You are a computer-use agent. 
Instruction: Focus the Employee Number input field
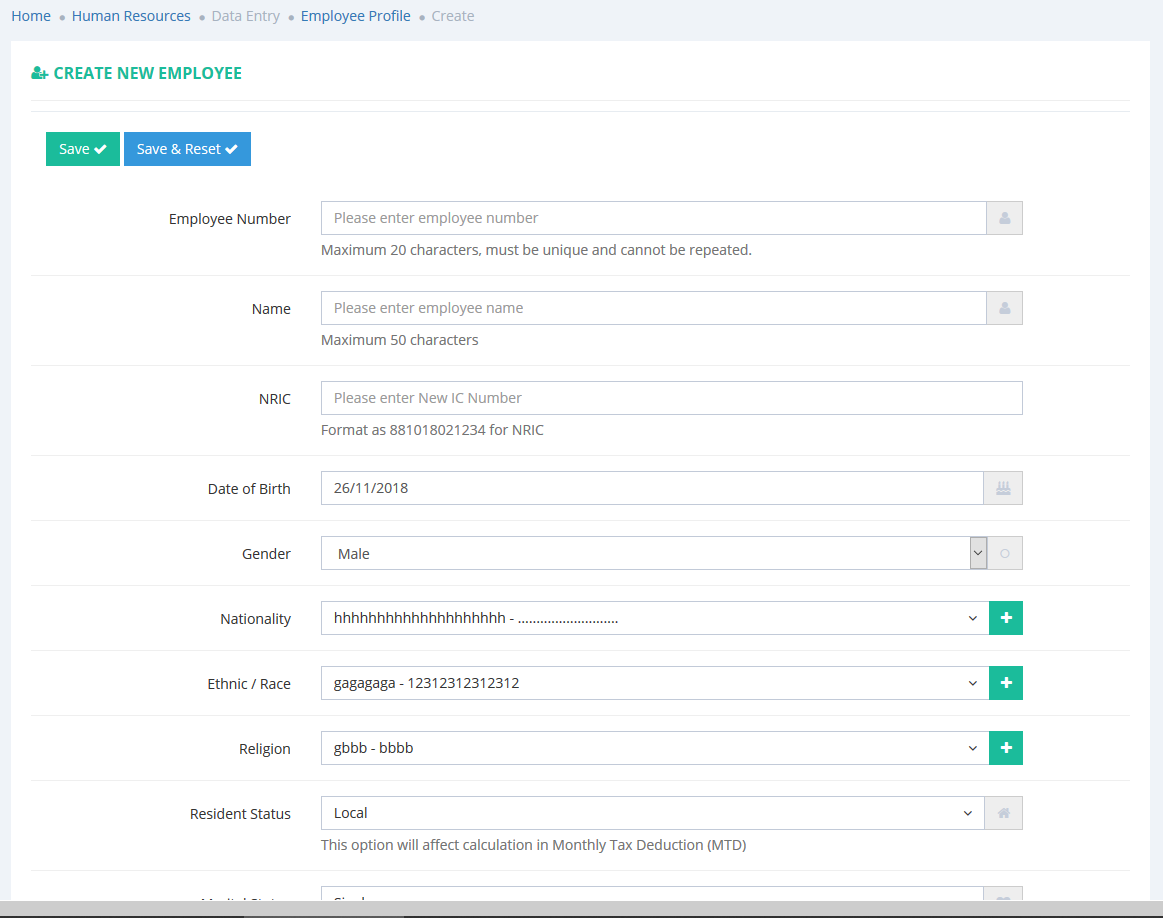click(653, 218)
